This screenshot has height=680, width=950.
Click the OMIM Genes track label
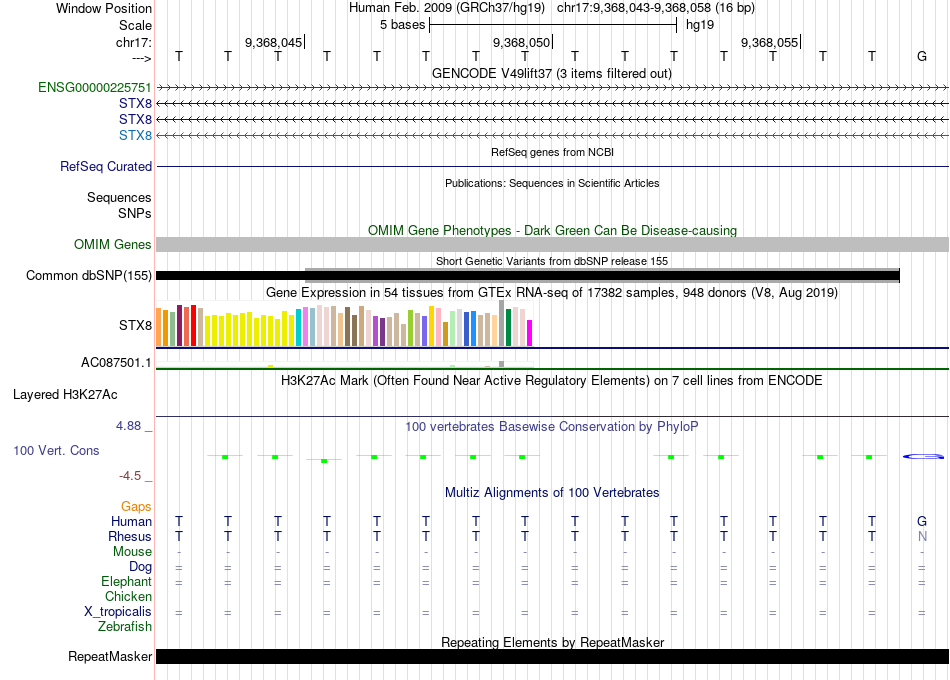113,245
